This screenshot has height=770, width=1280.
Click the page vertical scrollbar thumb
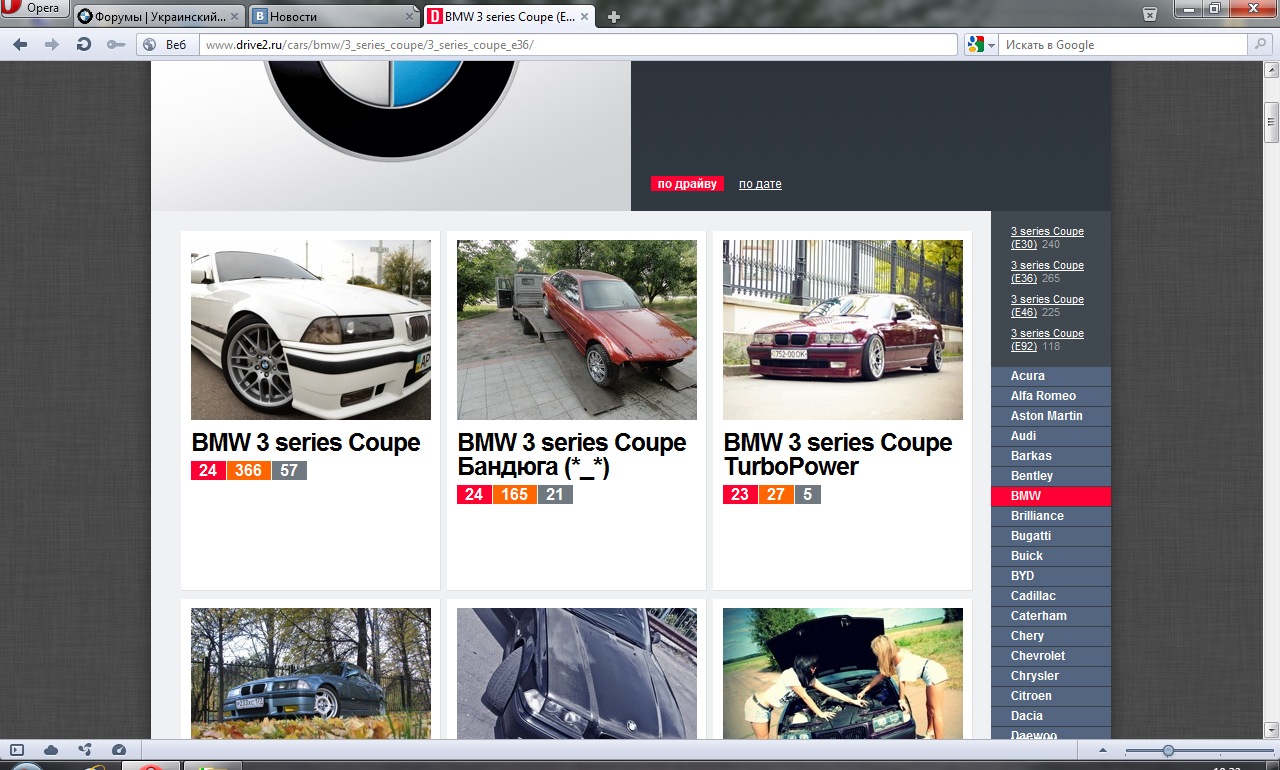coord(1271,125)
